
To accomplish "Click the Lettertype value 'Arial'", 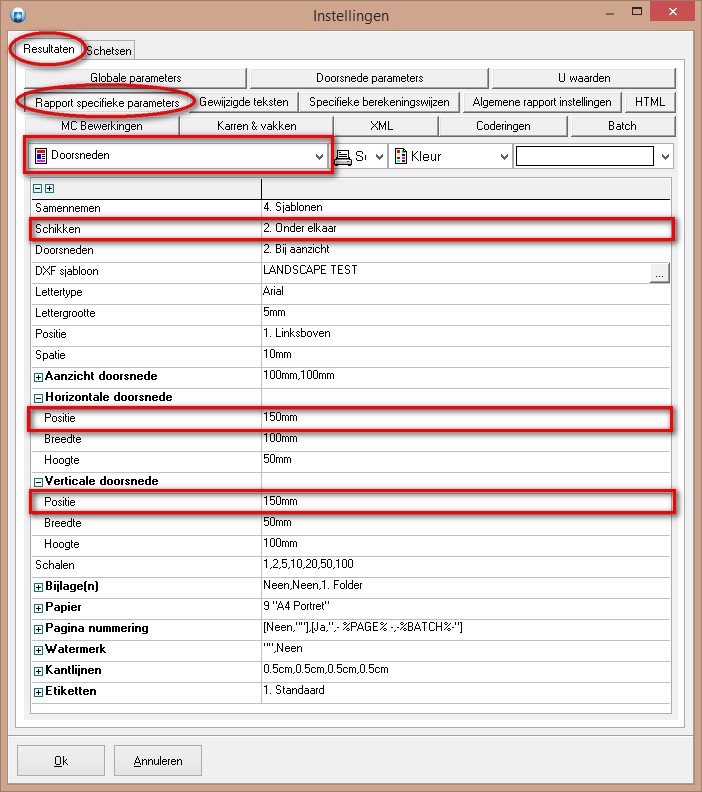I will coord(273,291).
